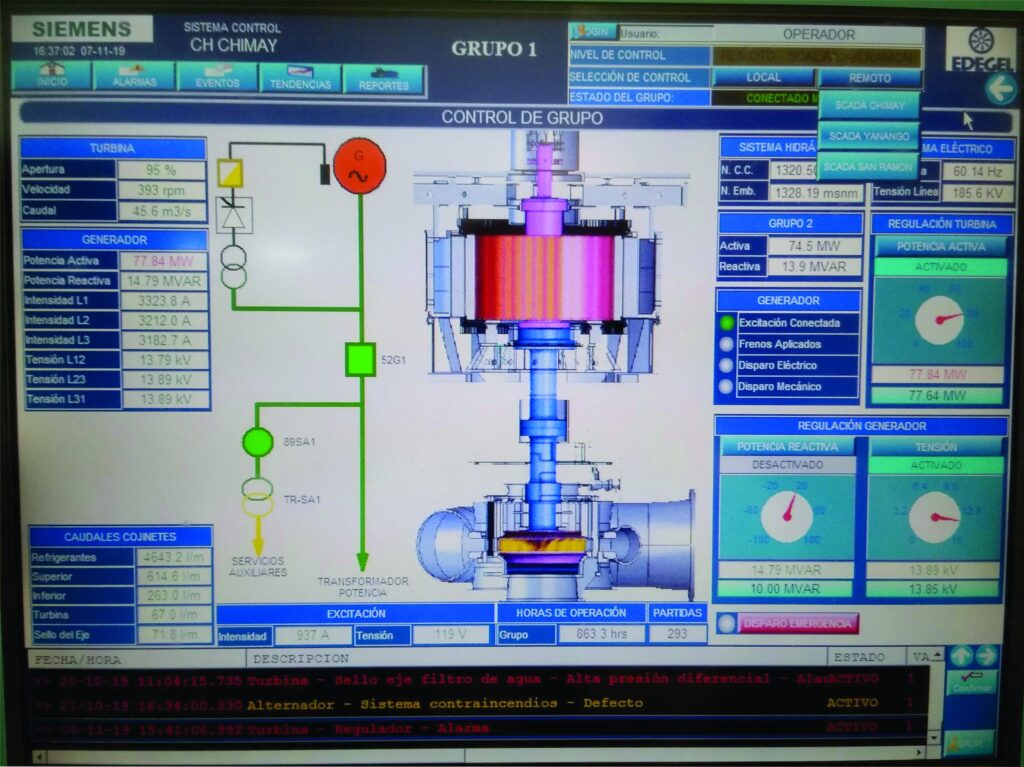Click the green Transformador Potencia arrow
Image resolution: width=1024 pixels, height=767 pixels.
click(362, 561)
